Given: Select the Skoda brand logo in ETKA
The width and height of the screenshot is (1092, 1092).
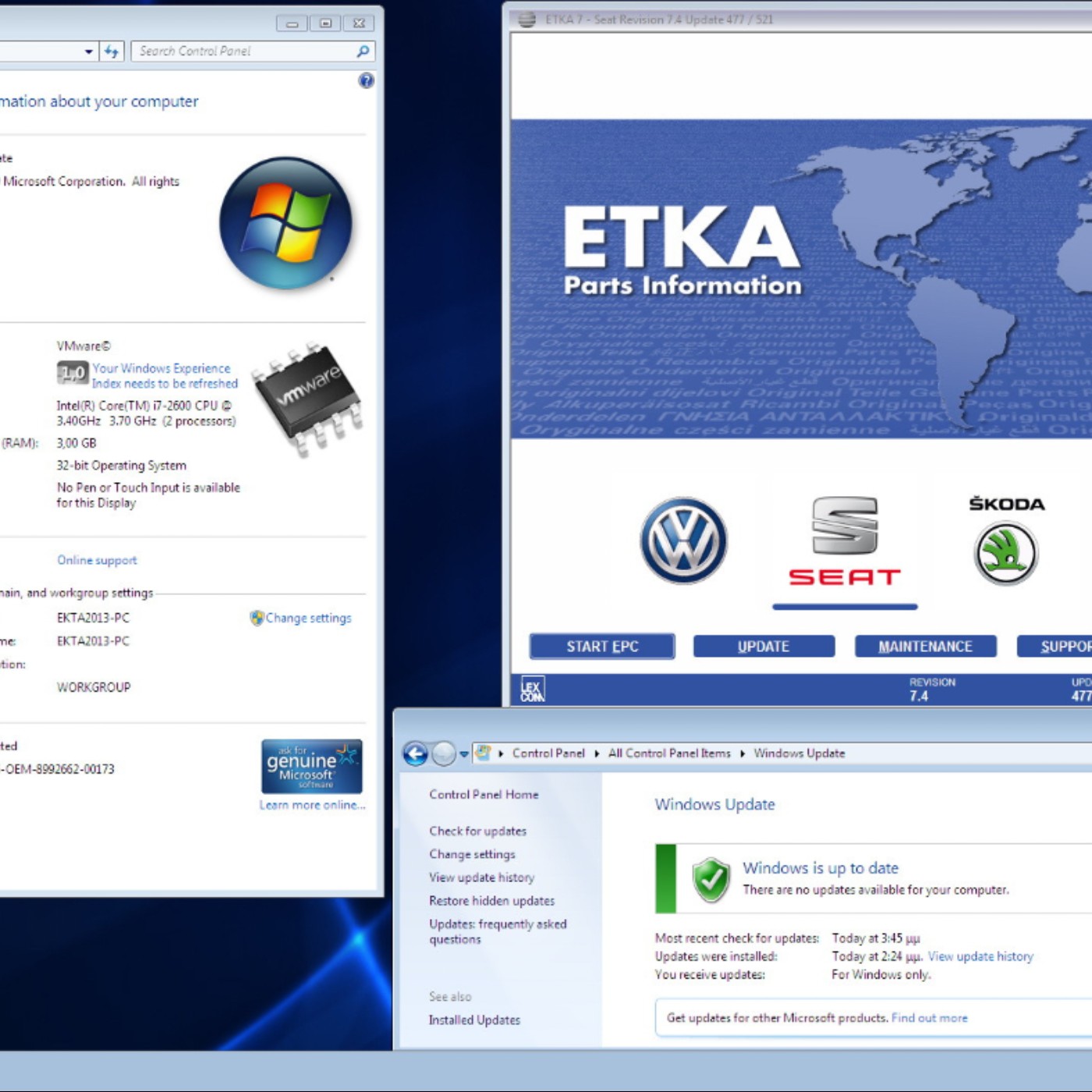Looking at the screenshot, I should click(1006, 541).
